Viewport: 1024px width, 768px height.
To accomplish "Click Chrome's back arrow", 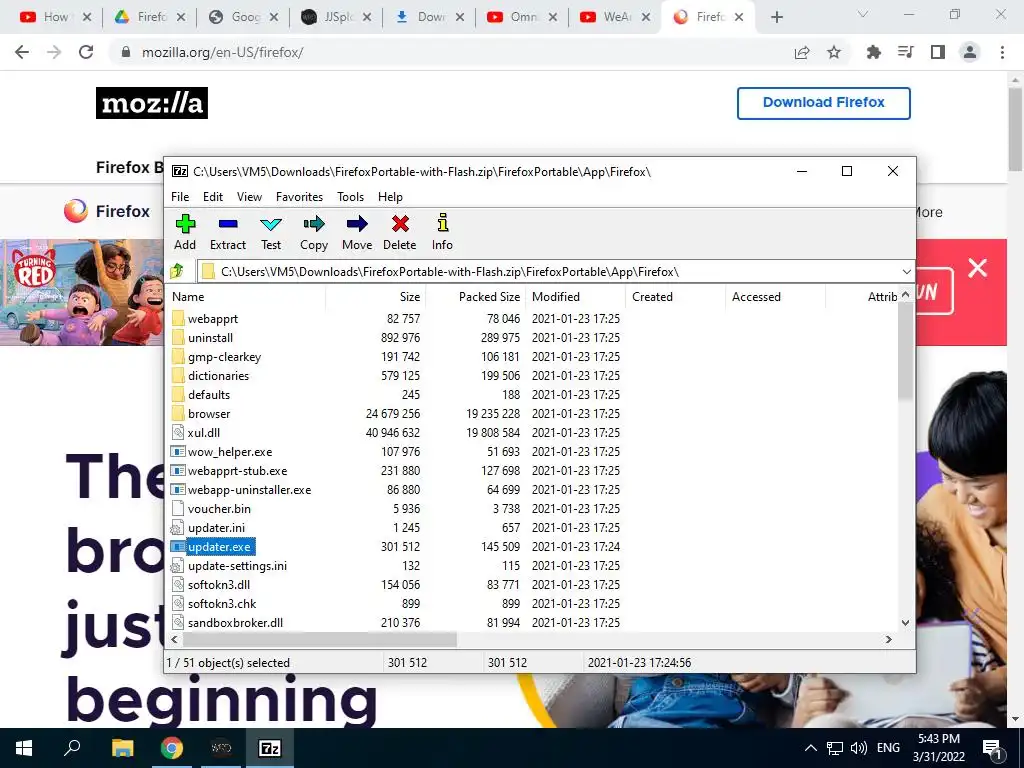I will point(22,52).
